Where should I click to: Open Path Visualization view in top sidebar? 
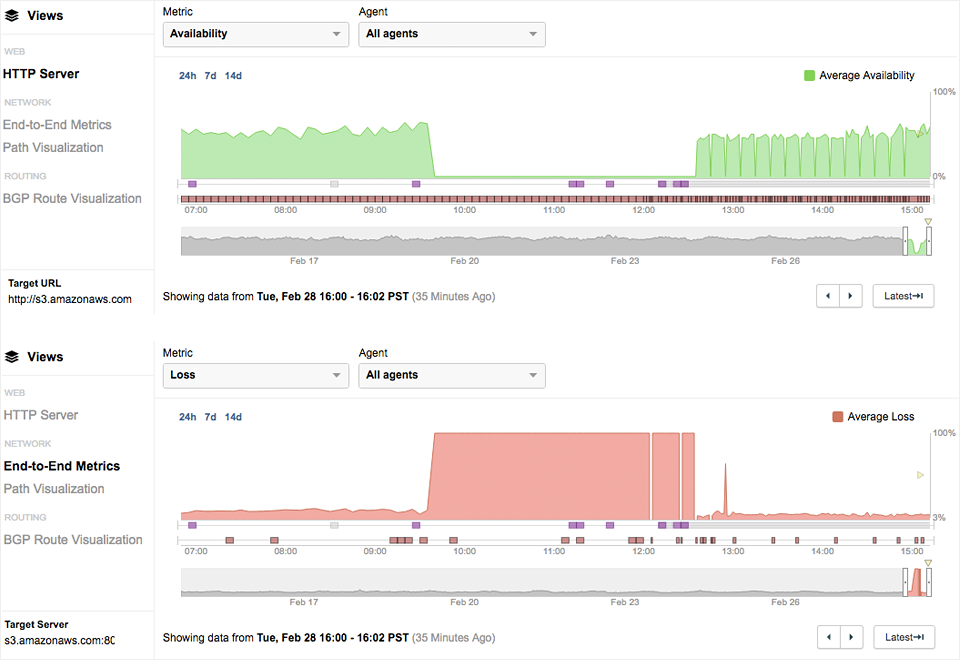tap(53, 148)
